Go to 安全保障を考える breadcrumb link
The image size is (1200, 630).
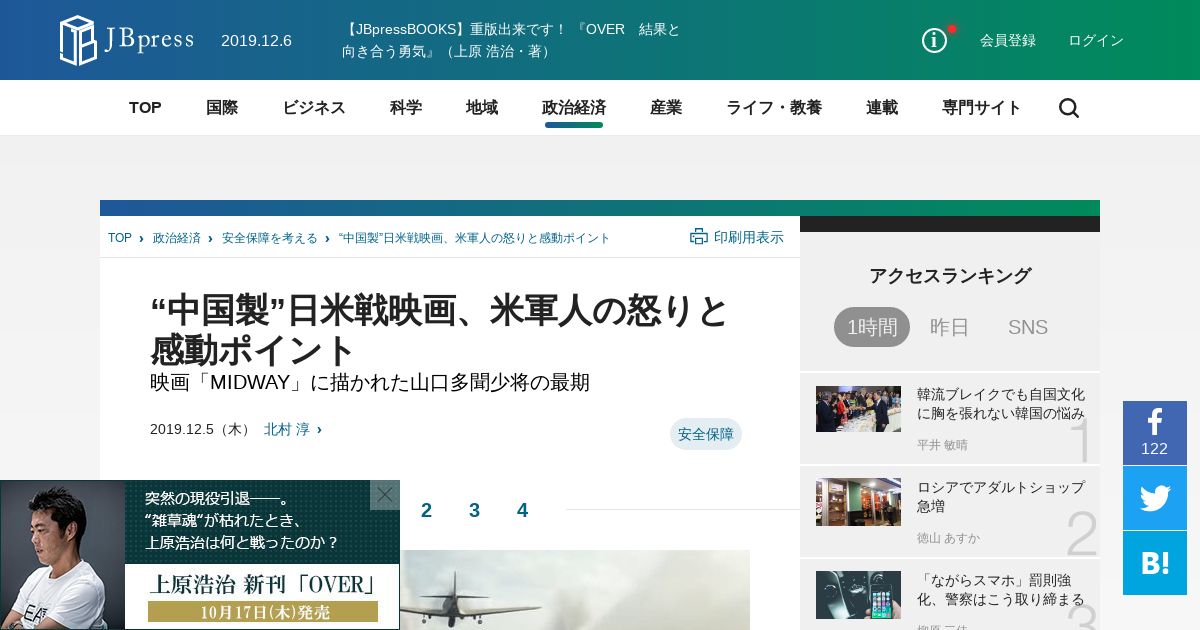[270, 238]
